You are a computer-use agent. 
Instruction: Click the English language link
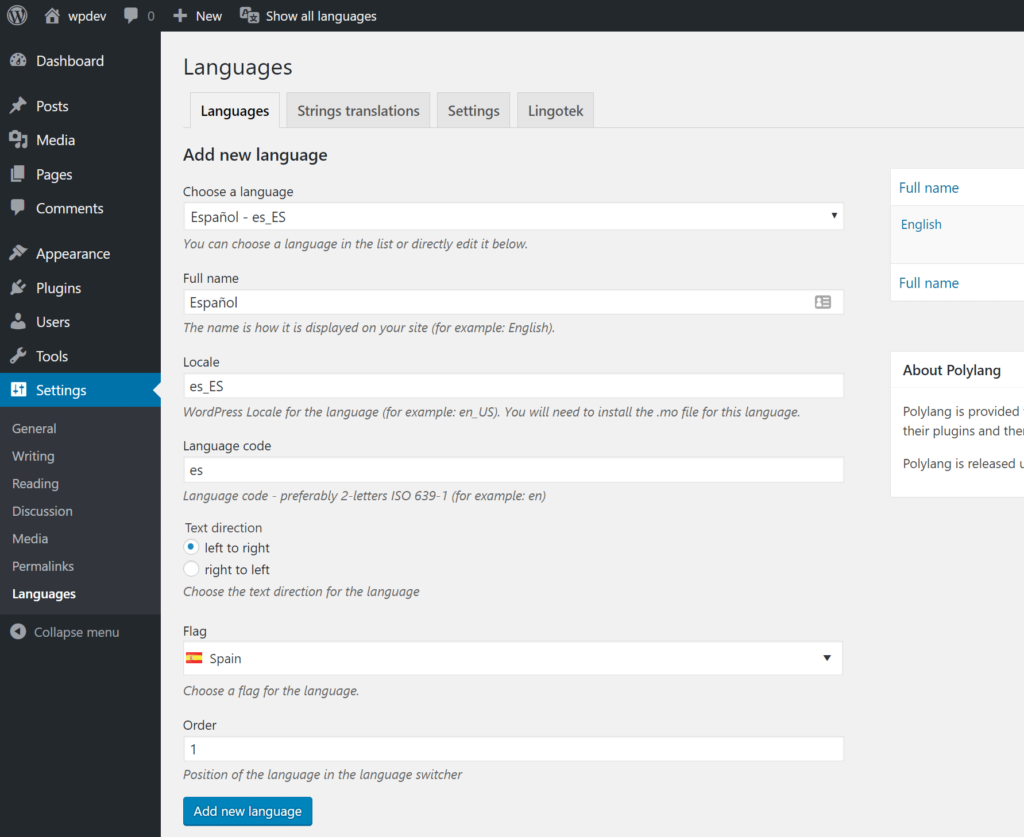coord(921,225)
